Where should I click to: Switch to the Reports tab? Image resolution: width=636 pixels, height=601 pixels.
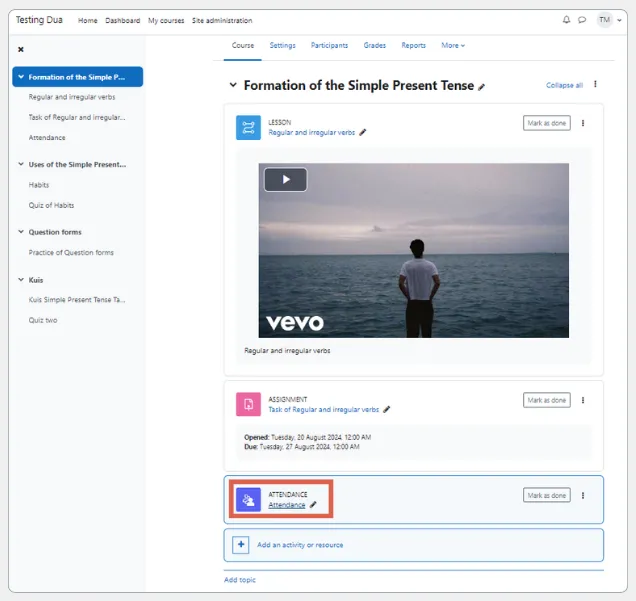413,45
